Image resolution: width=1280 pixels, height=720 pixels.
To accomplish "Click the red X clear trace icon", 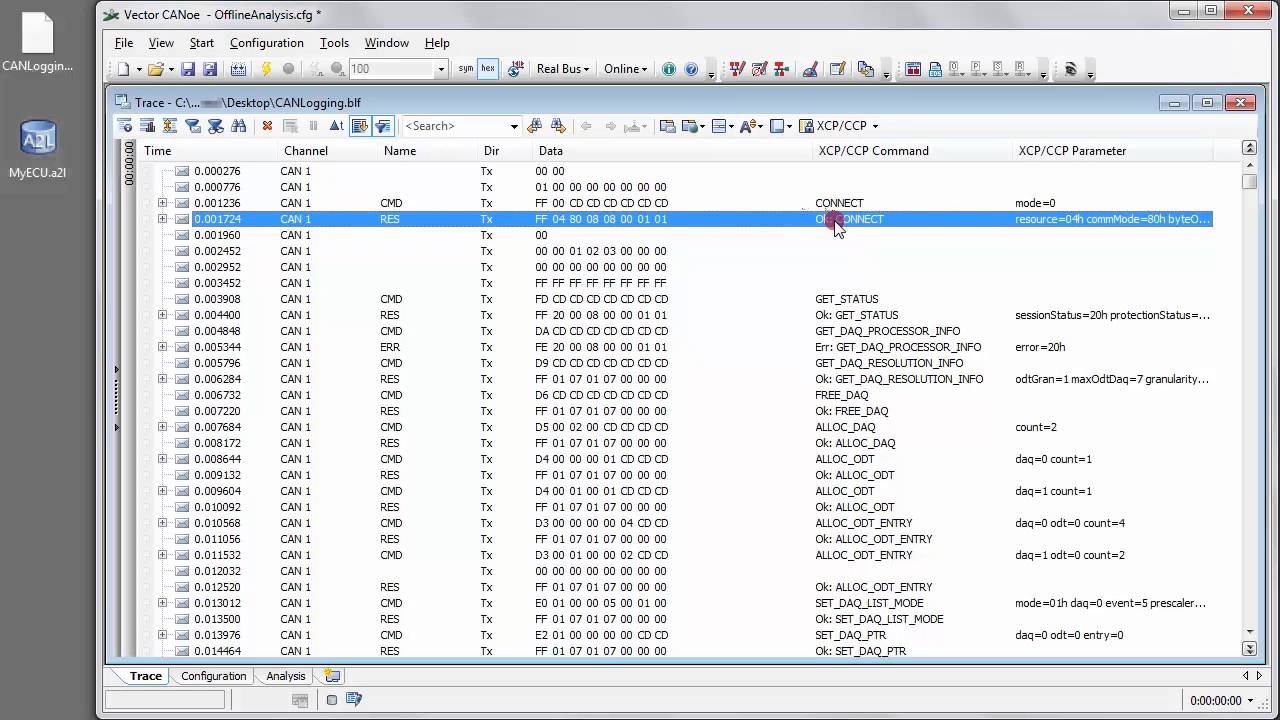I will click(x=267, y=126).
